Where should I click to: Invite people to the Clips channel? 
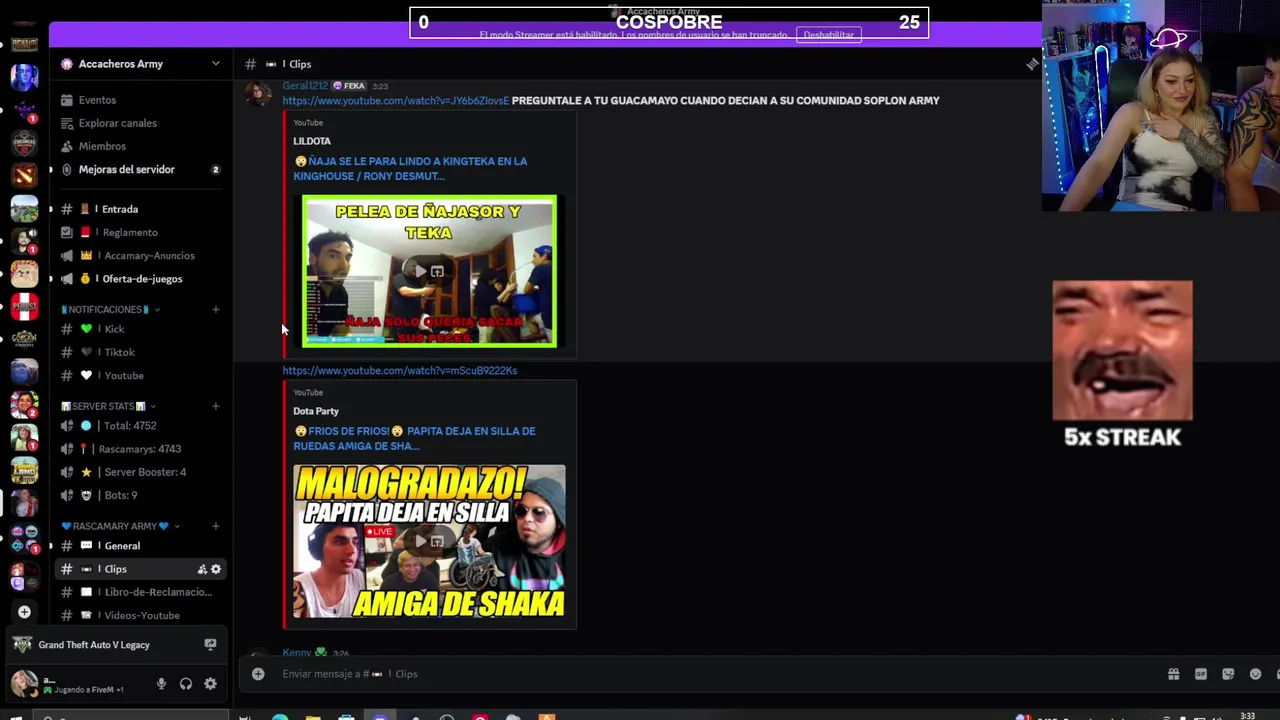(x=202, y=569)
